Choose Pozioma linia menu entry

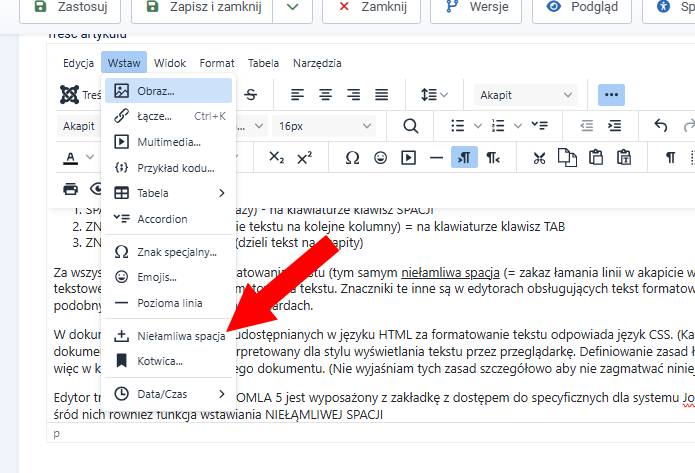(x=168, y=303)
